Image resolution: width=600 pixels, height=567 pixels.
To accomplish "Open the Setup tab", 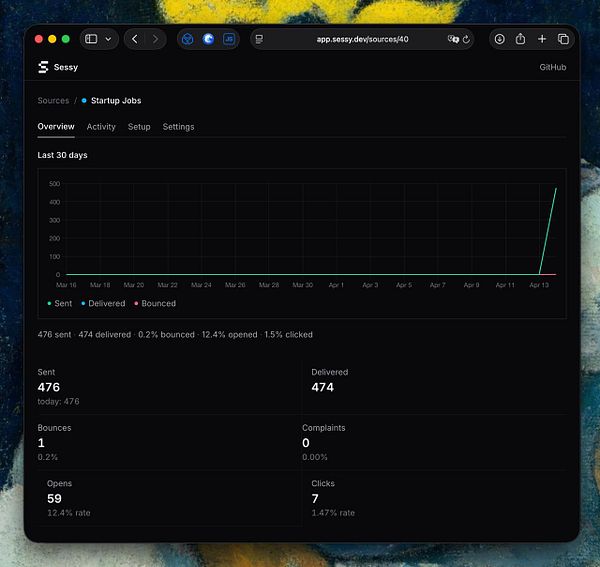I will 139,127.
